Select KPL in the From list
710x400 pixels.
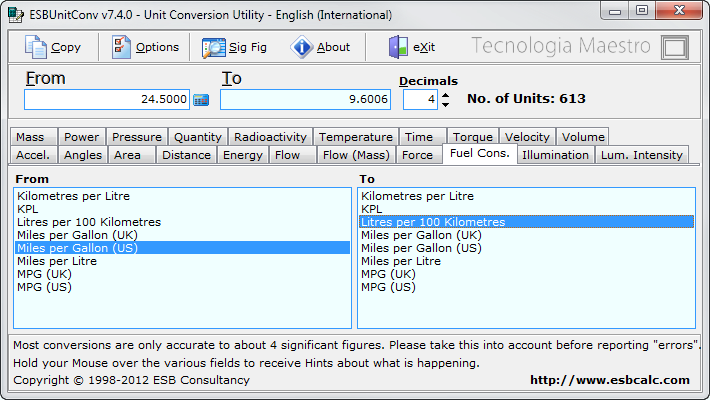[182, 209]
